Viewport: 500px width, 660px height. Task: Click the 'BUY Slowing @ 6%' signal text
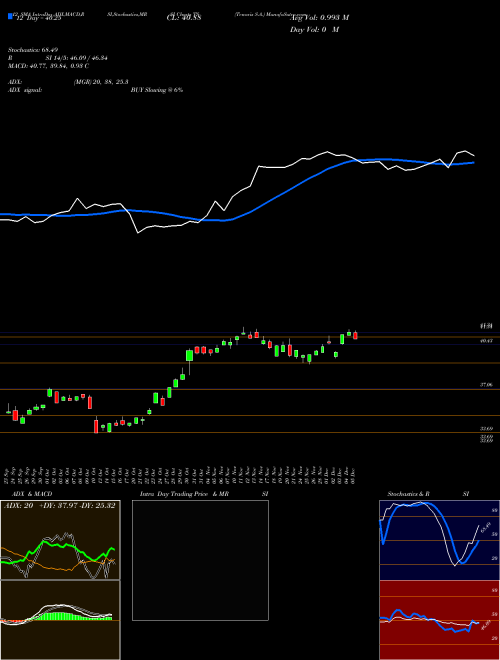157,90
